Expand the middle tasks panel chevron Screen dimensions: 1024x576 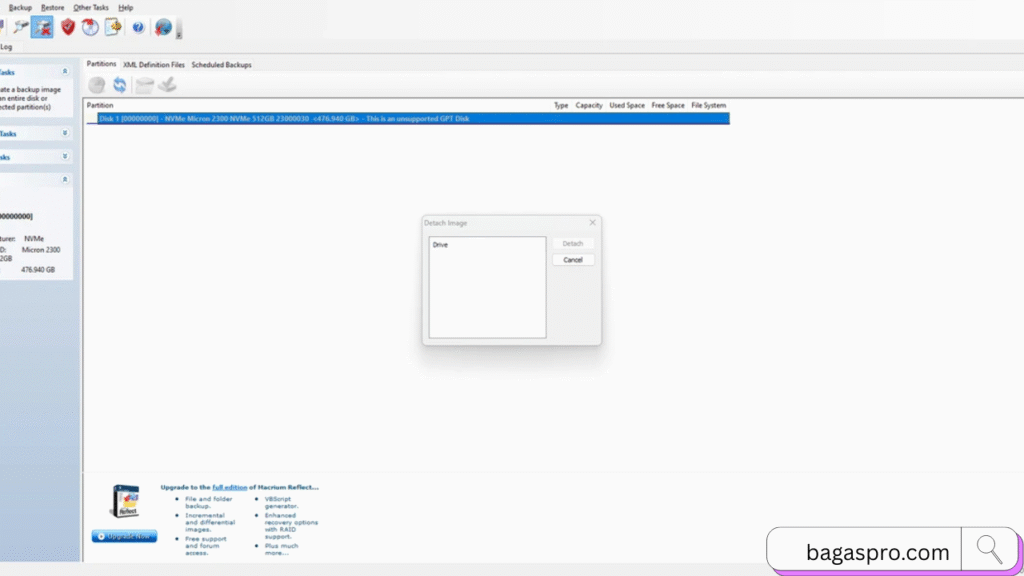[x=66, y=134]
